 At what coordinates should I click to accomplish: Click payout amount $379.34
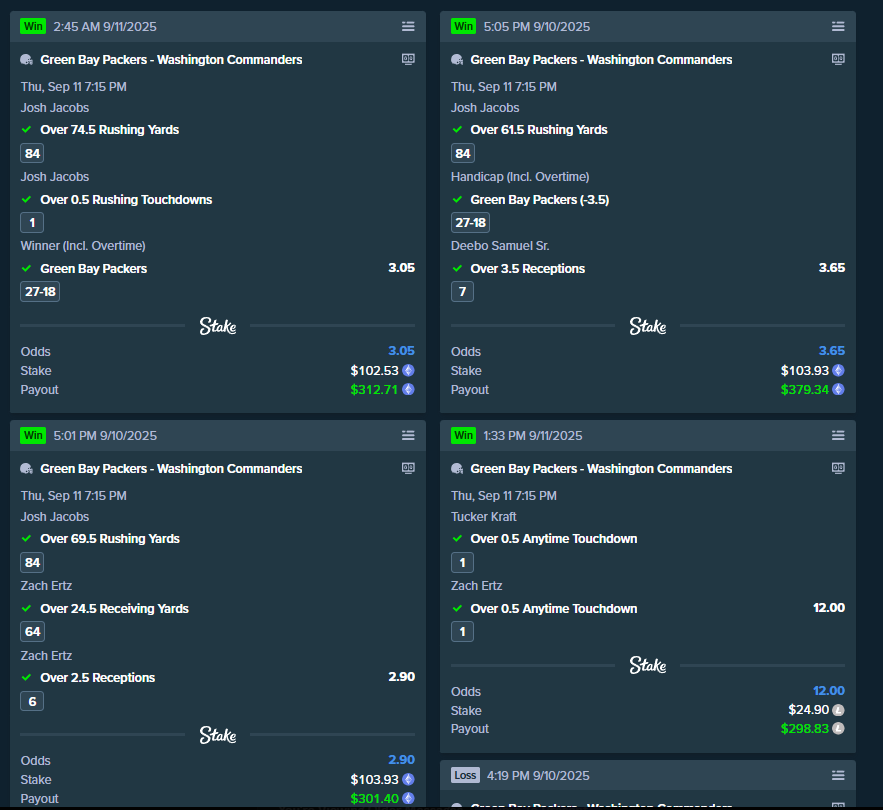[804, 389]
